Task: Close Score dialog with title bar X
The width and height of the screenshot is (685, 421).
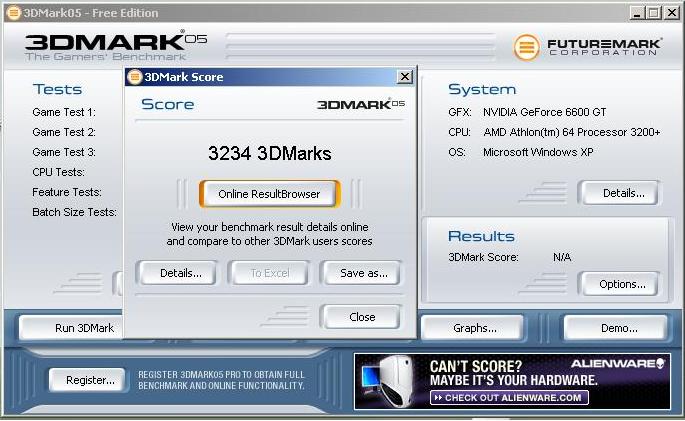Action: point(405,77)
